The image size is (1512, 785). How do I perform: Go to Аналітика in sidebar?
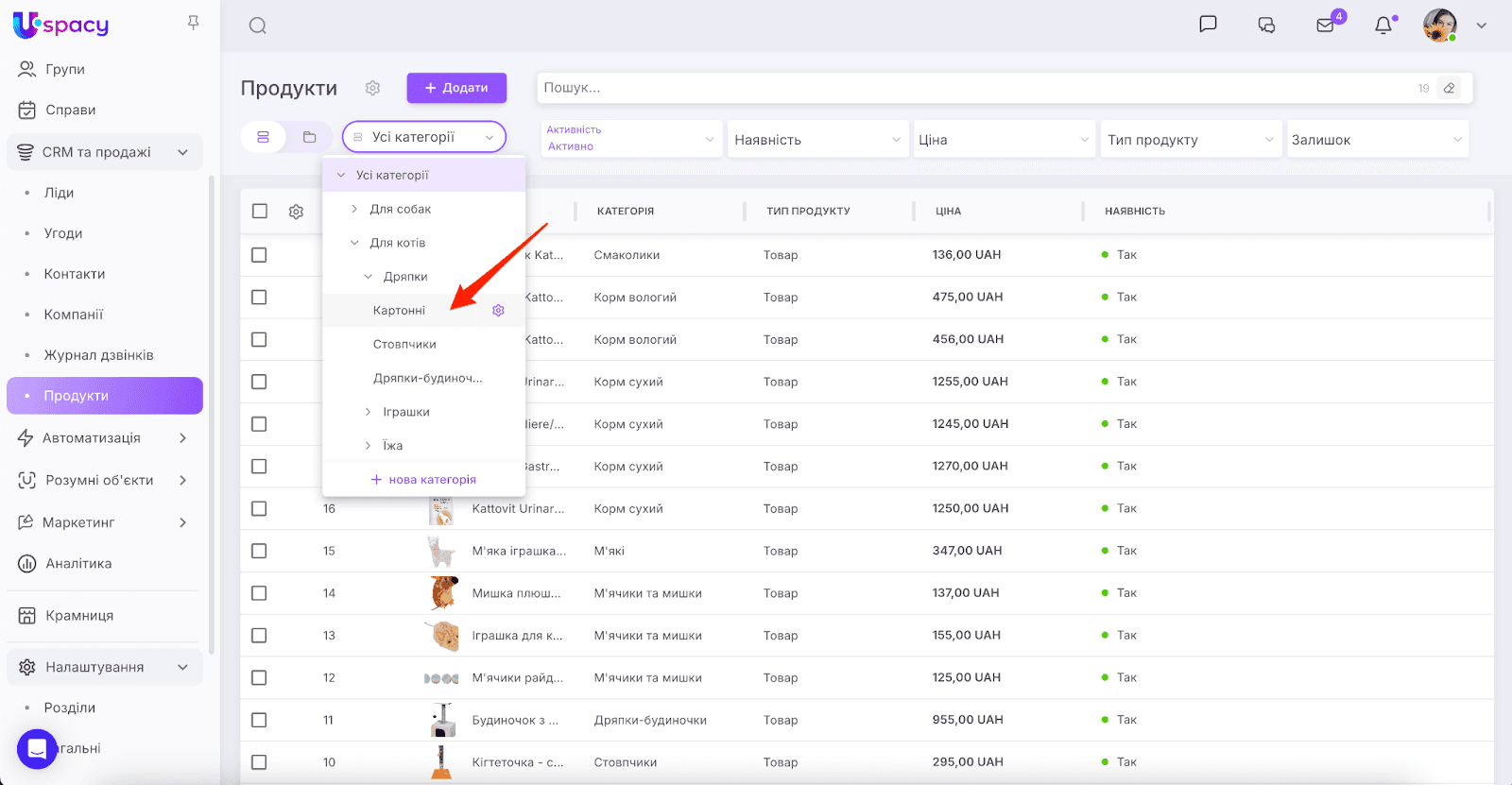[78, 564]
